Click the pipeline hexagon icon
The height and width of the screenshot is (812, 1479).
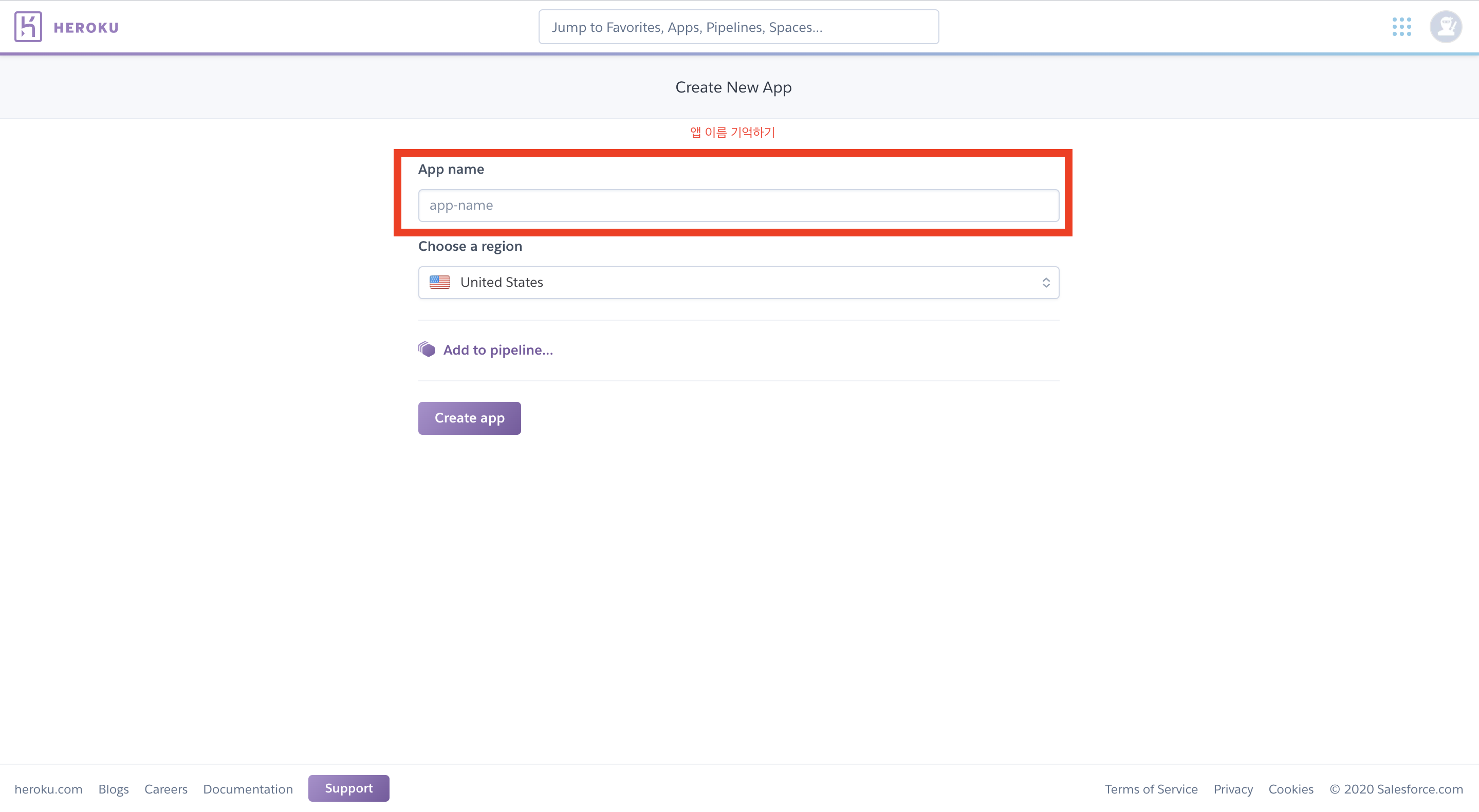[427, 349]
